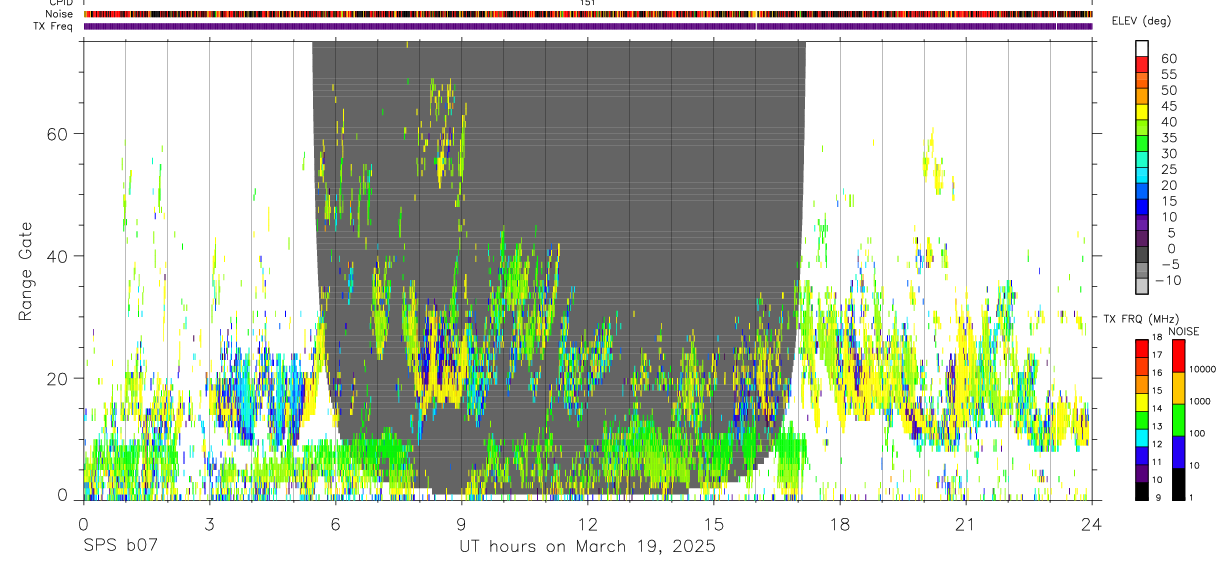Click the Range Gate axis label
This screenshot has height=567, width=1228.
[27, 271]
